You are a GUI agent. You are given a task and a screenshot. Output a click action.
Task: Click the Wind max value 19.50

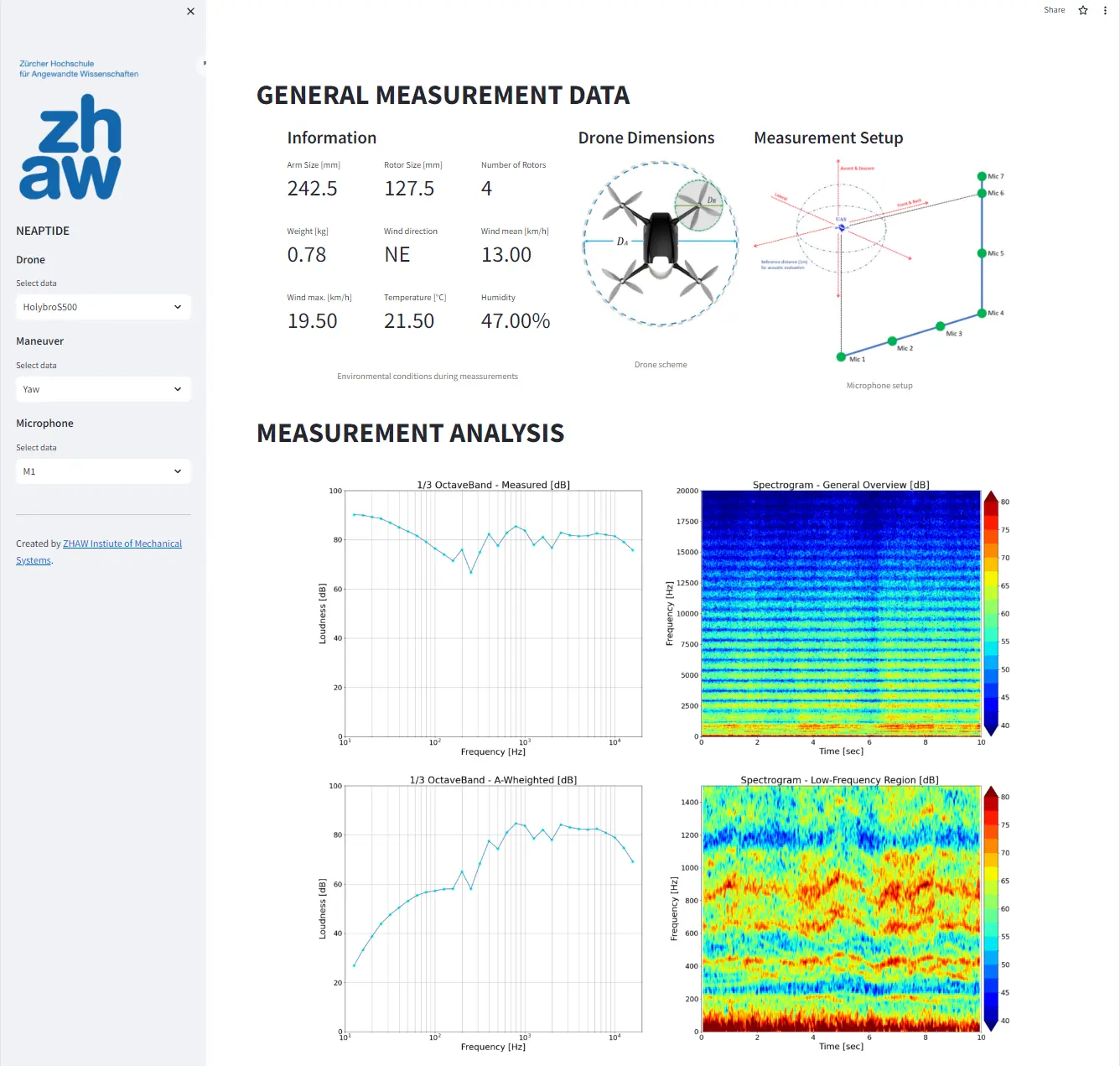(312, 321)
